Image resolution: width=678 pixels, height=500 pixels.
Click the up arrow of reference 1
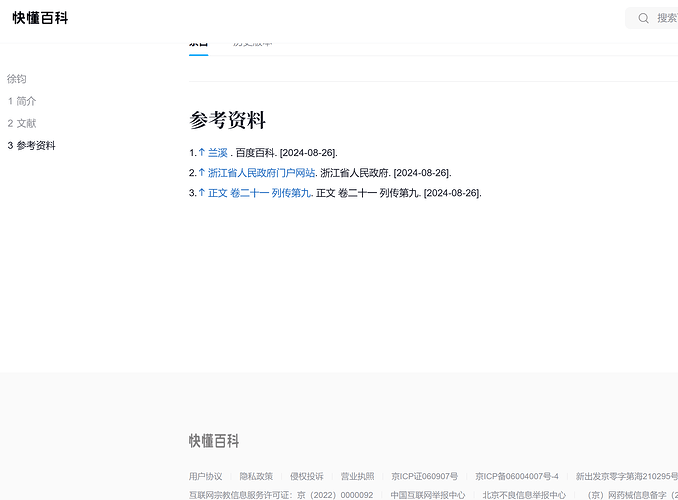pyautogui.click(x=201, y=152)
